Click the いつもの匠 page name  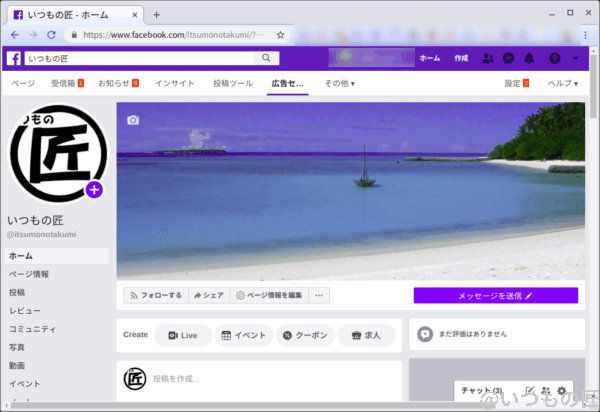[x=35, y=220]
